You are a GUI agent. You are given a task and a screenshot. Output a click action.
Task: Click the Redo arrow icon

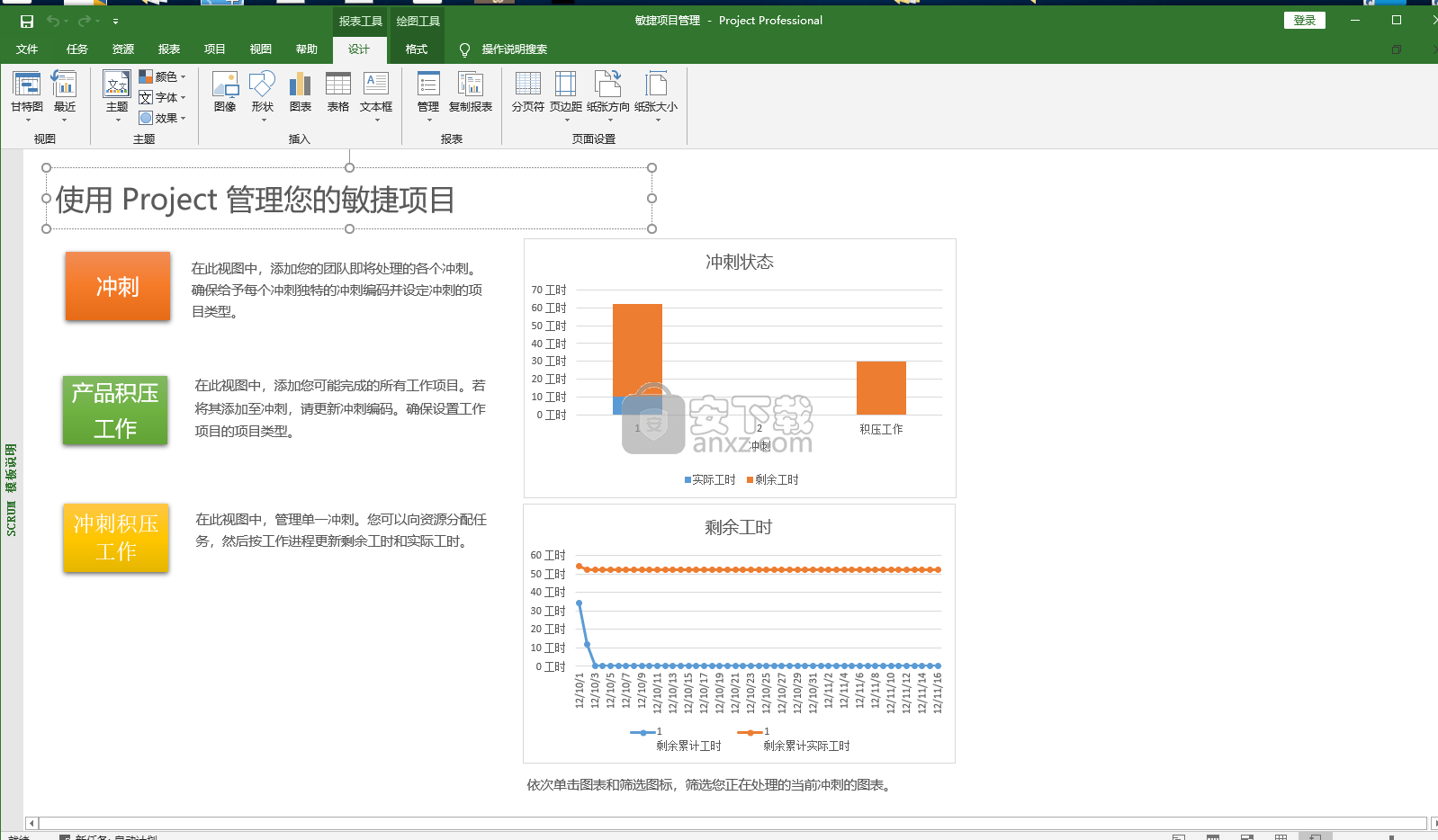(85, 21)
